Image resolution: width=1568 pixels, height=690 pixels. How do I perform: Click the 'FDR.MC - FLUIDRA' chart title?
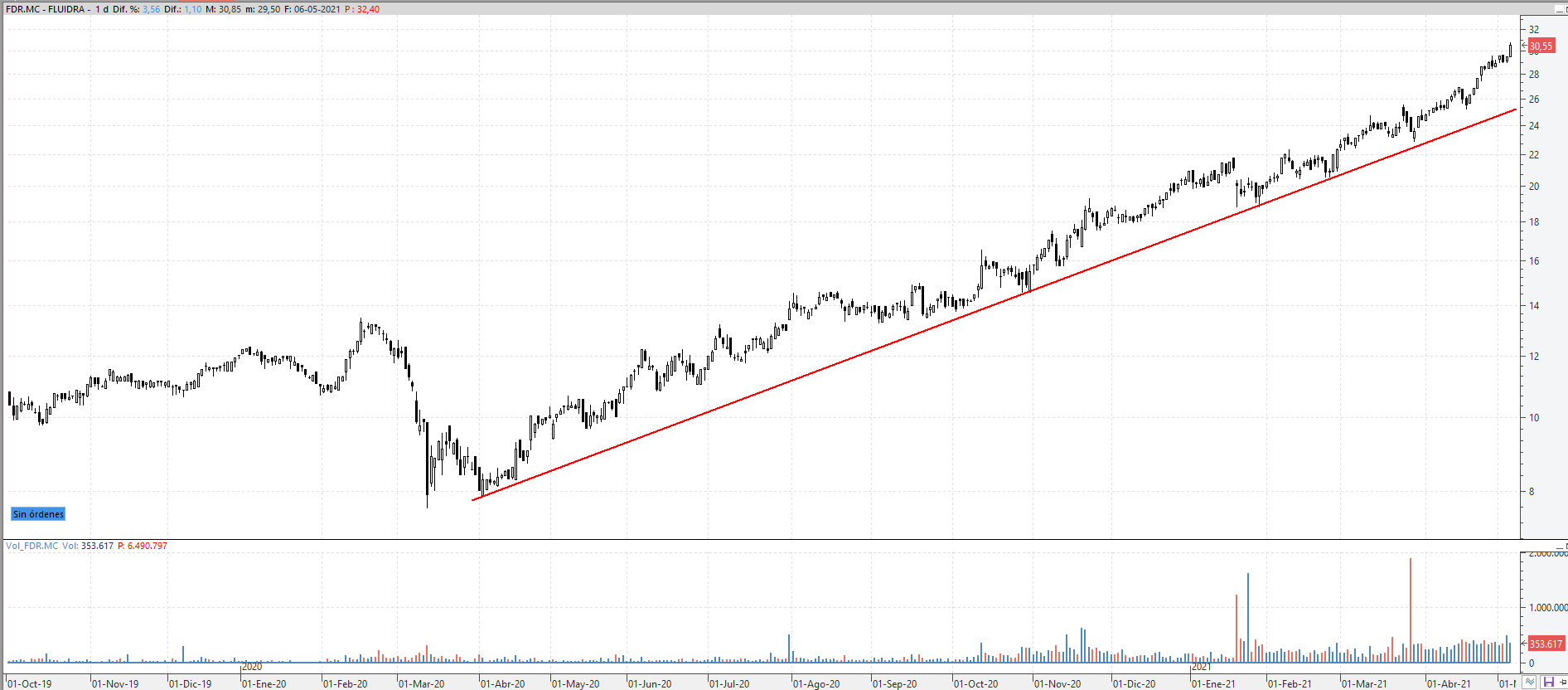coord(46,9)
